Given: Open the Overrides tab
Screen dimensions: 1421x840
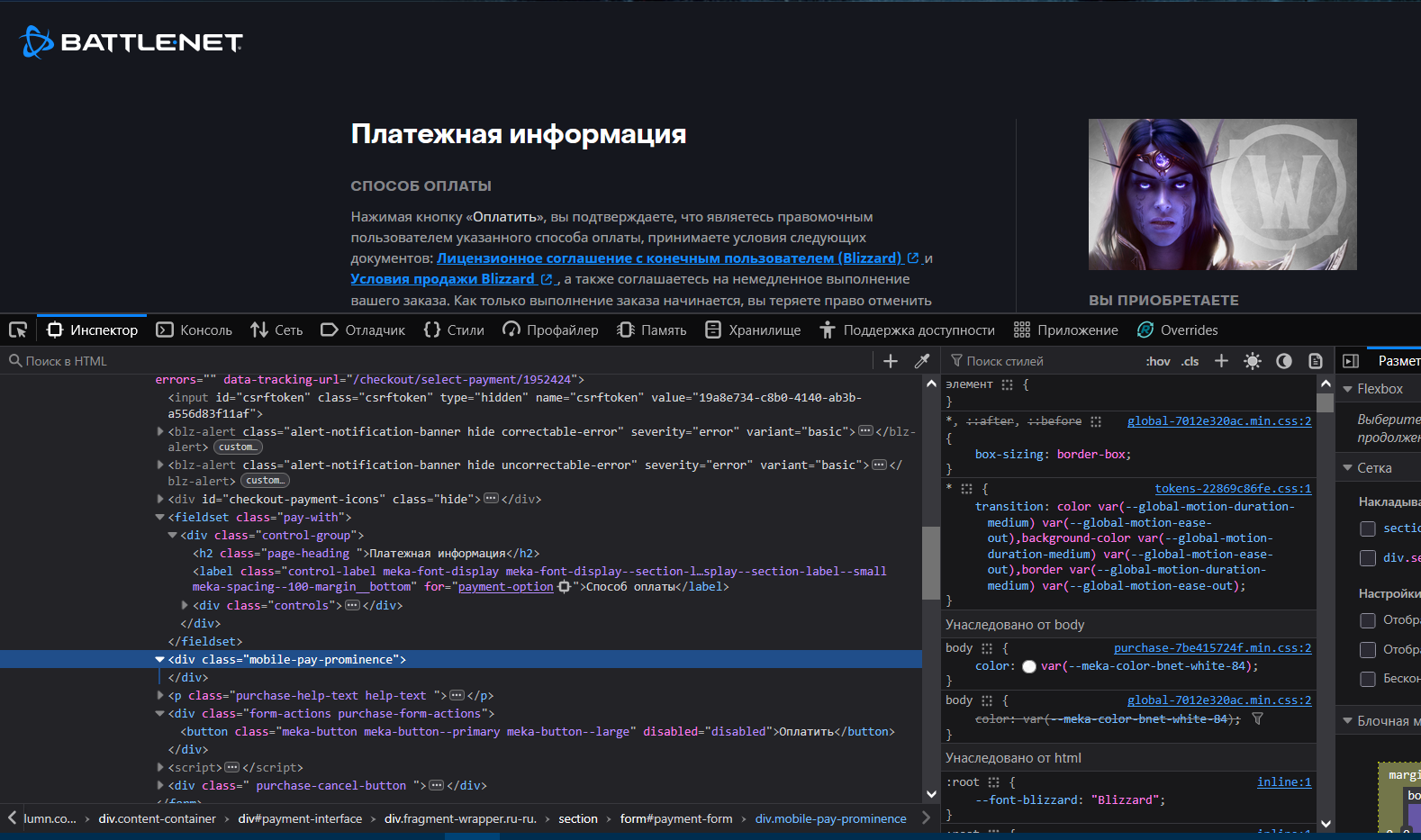Looking at the screenshot, I should tap(1178, 330).
